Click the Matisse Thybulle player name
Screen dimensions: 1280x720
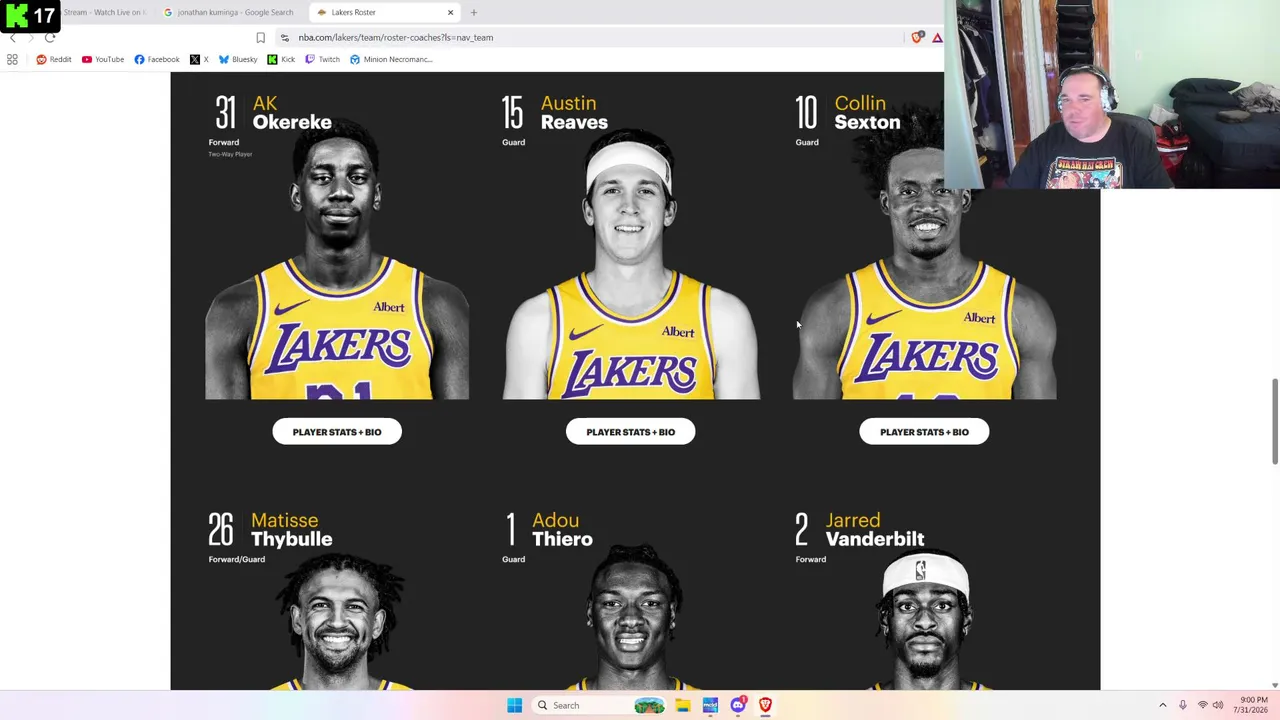coord(291,530)
